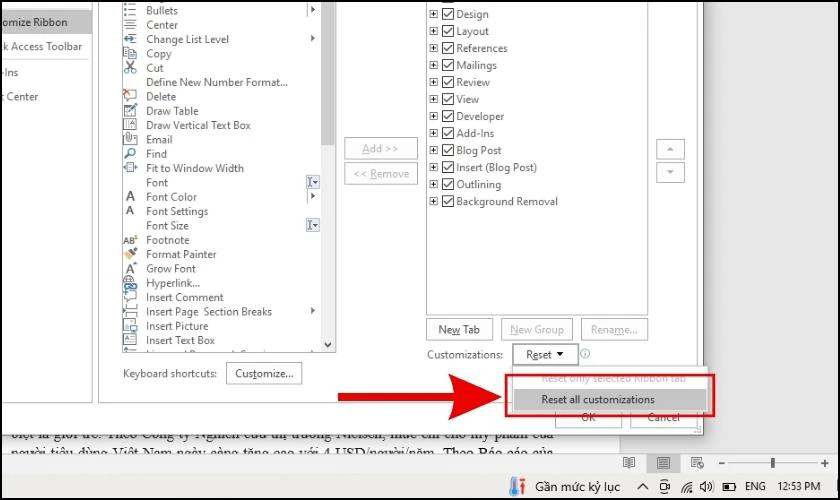Choose Reset all customizations
Image resolution: width=840 pixels, height=500 pixels.
click(609, 399)
